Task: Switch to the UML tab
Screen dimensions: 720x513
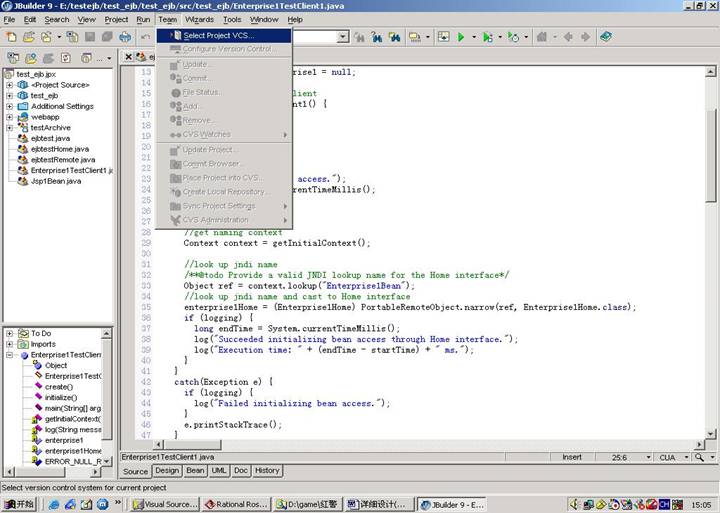Action: click(219, 471)
